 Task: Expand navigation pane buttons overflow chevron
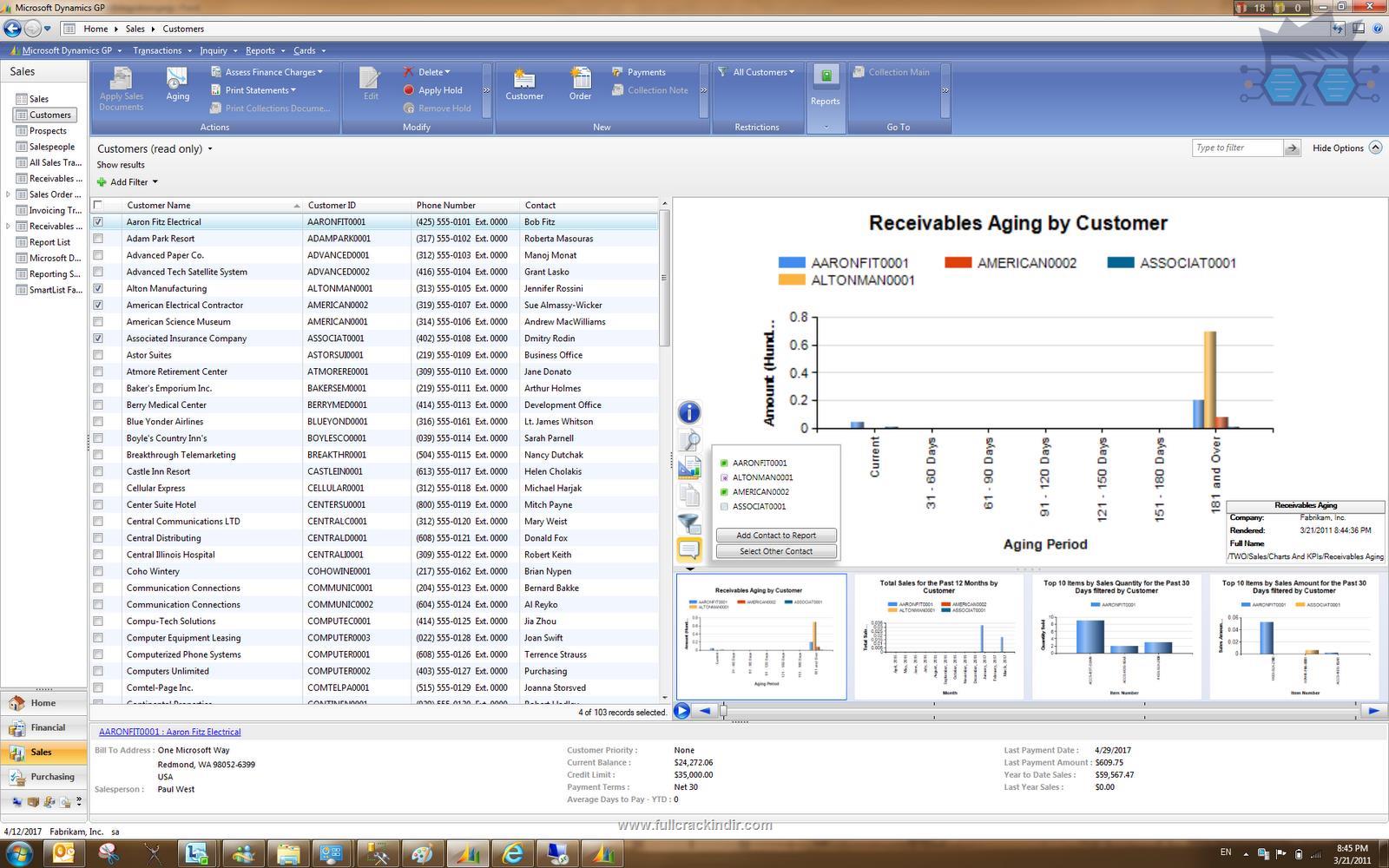(79, 802)
